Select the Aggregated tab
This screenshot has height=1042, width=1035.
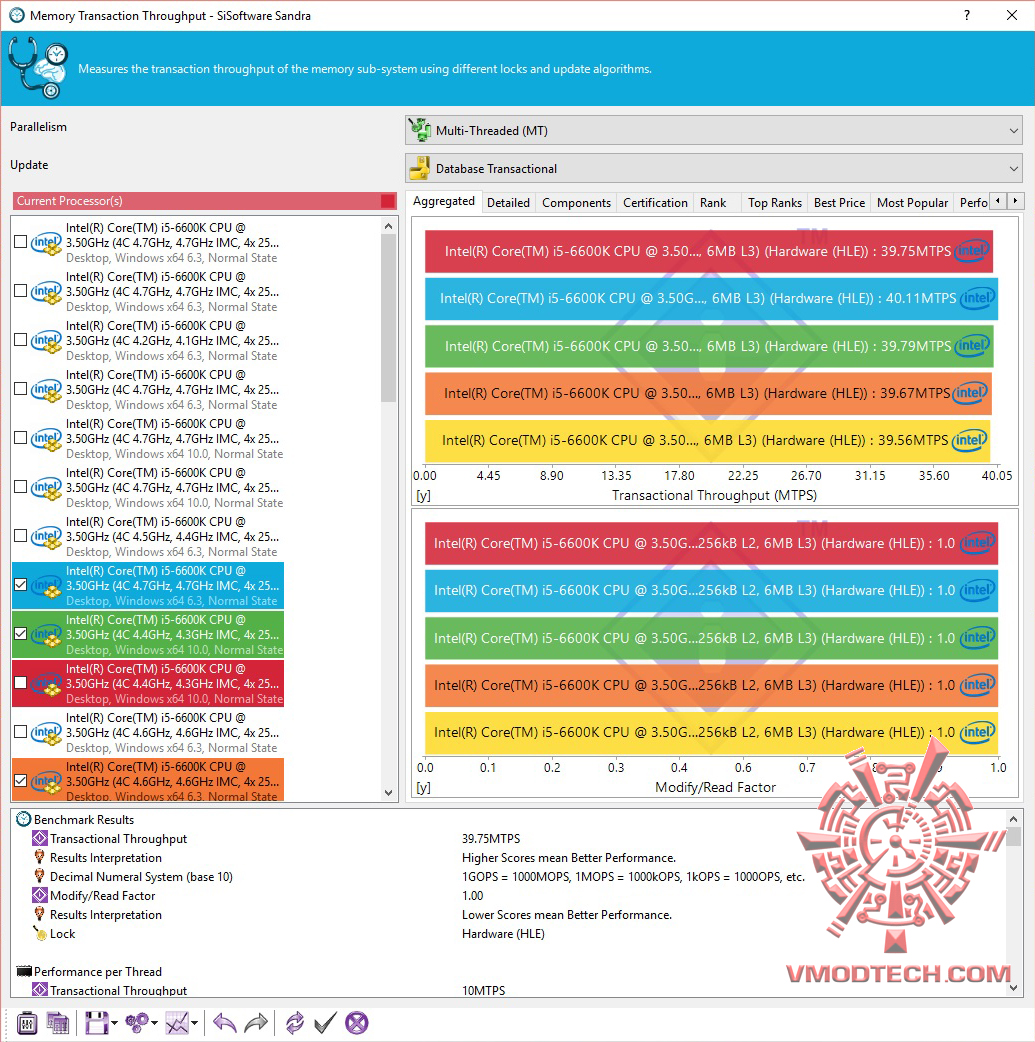(x=444, y=201)
